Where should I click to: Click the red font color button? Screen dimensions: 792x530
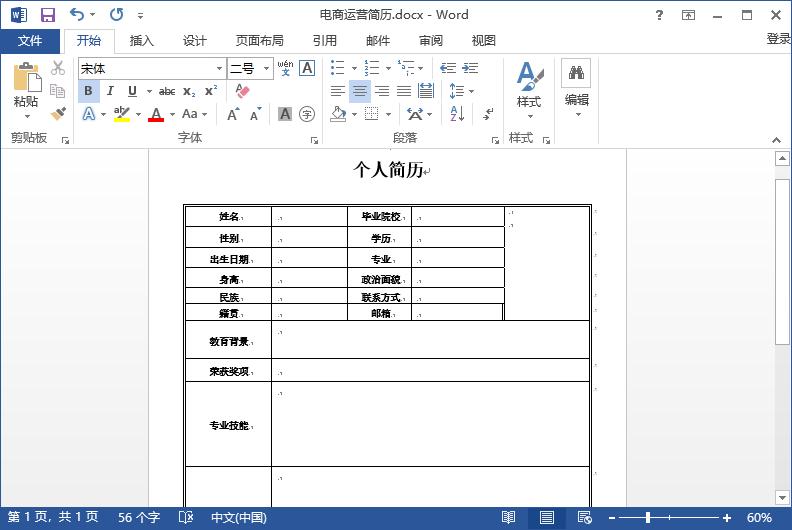(156, 114)
